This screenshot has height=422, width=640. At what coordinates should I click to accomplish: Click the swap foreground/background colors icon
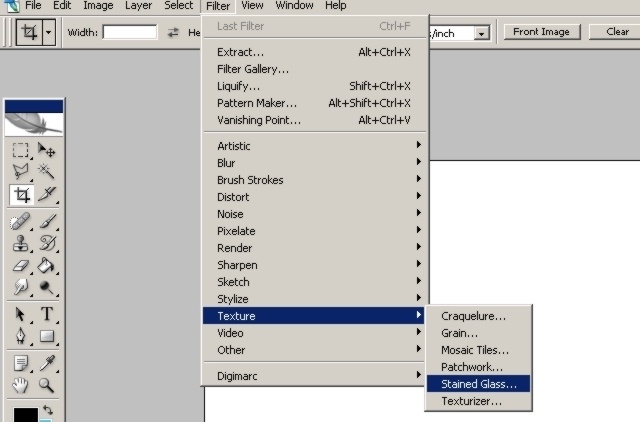coord(48,409)
